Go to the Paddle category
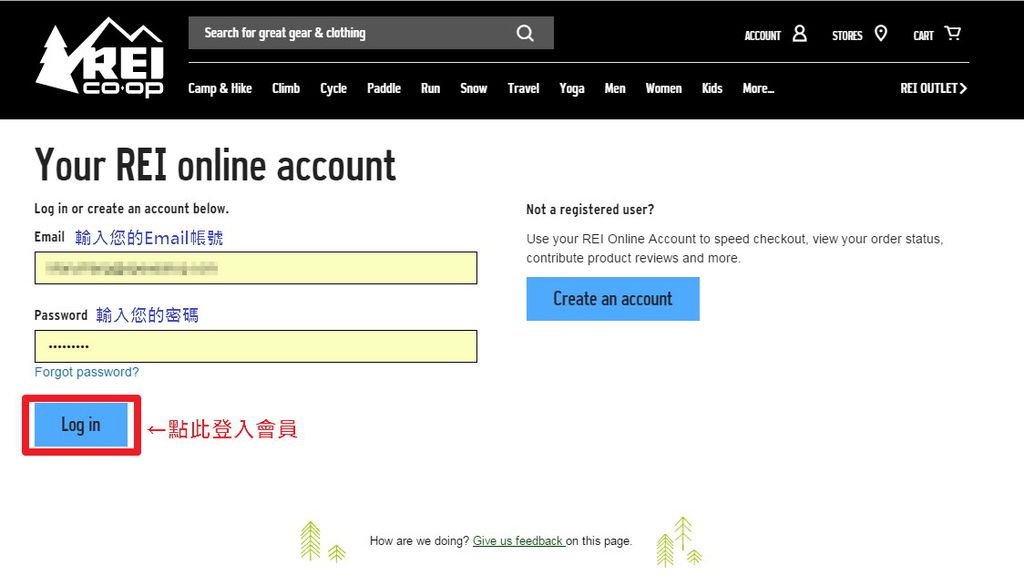 (384, 88)
